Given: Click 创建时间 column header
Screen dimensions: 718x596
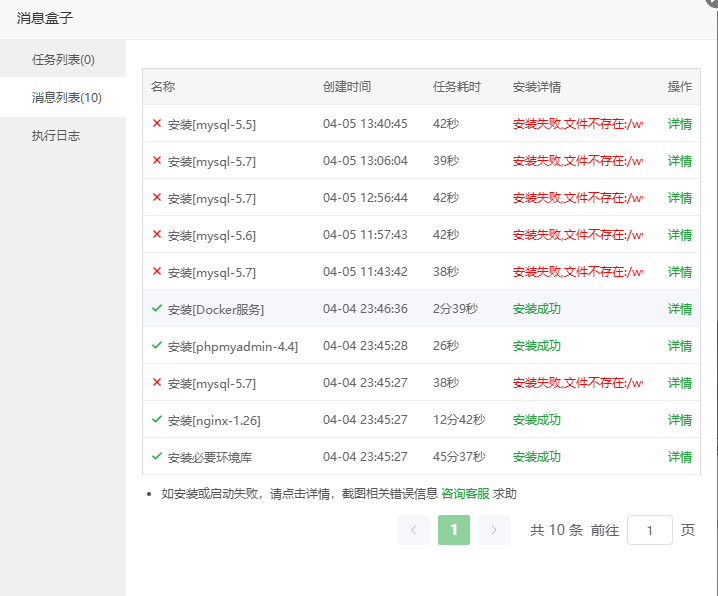Looking at the screenshot, I should (347, 87).
